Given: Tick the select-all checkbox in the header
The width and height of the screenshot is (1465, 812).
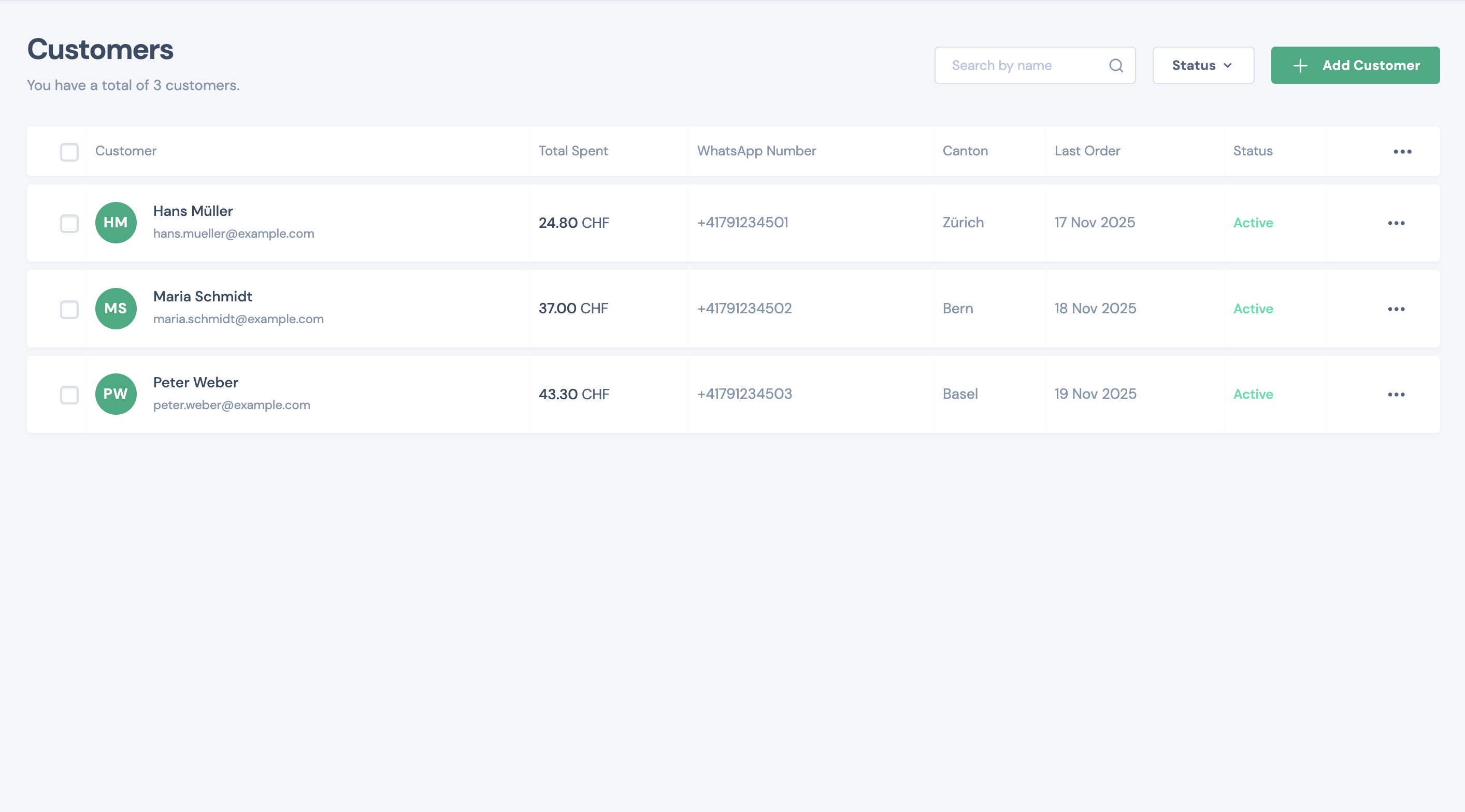Looking at the screenshot, I should (x=69, y=152).
